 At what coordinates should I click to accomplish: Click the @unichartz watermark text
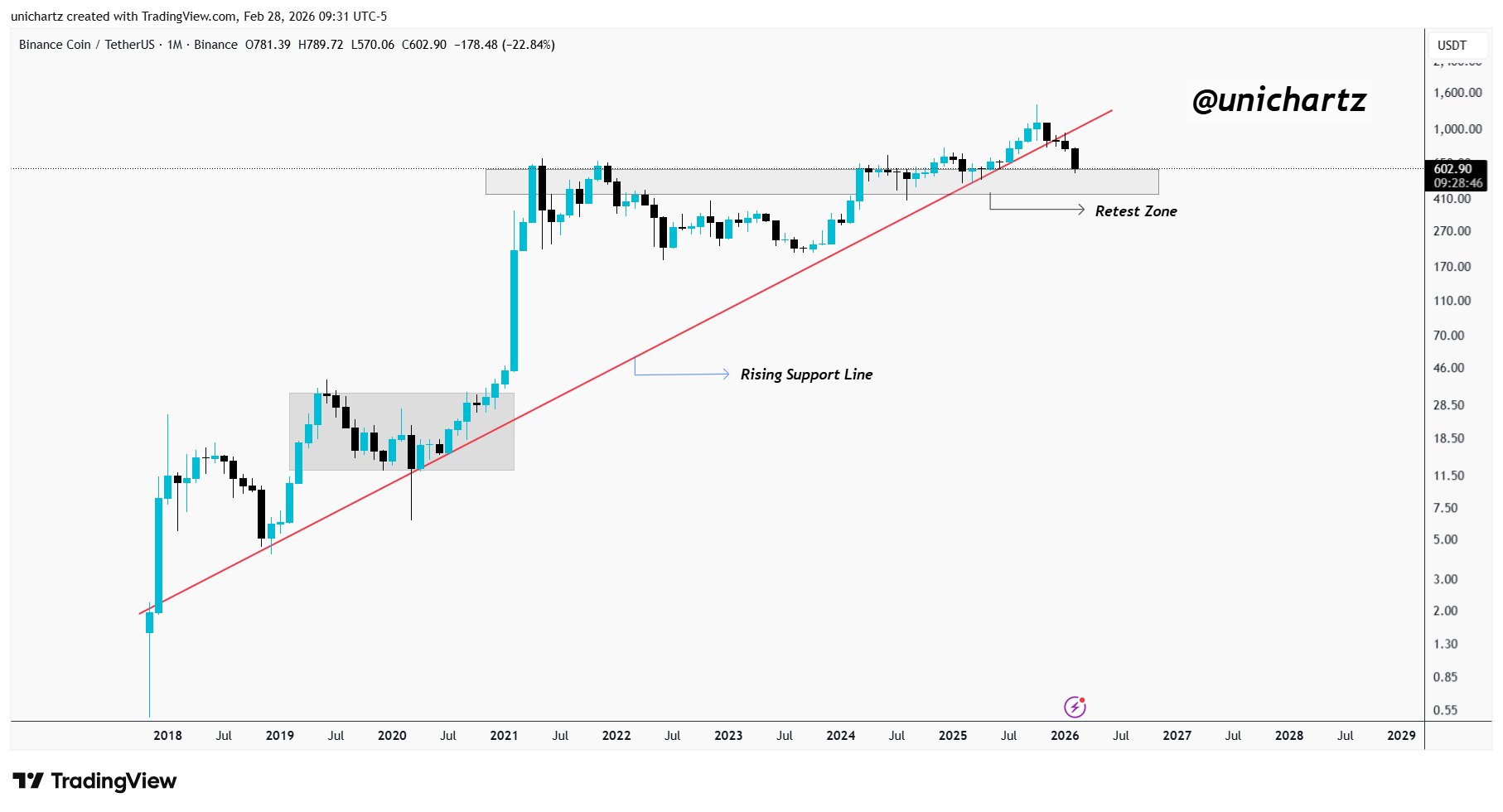(1278, 100)
